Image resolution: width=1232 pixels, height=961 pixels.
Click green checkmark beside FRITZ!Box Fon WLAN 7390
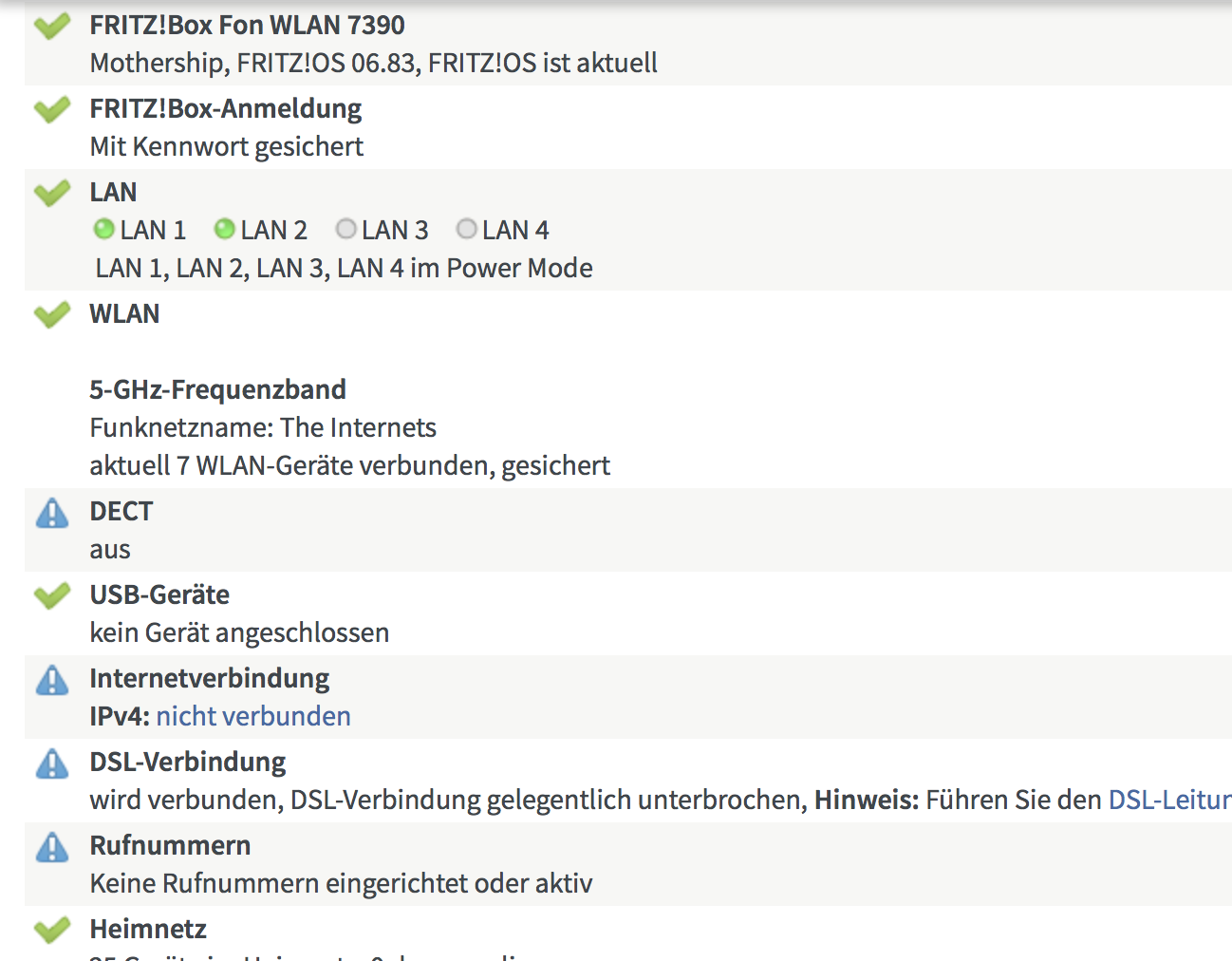point(52,26)
